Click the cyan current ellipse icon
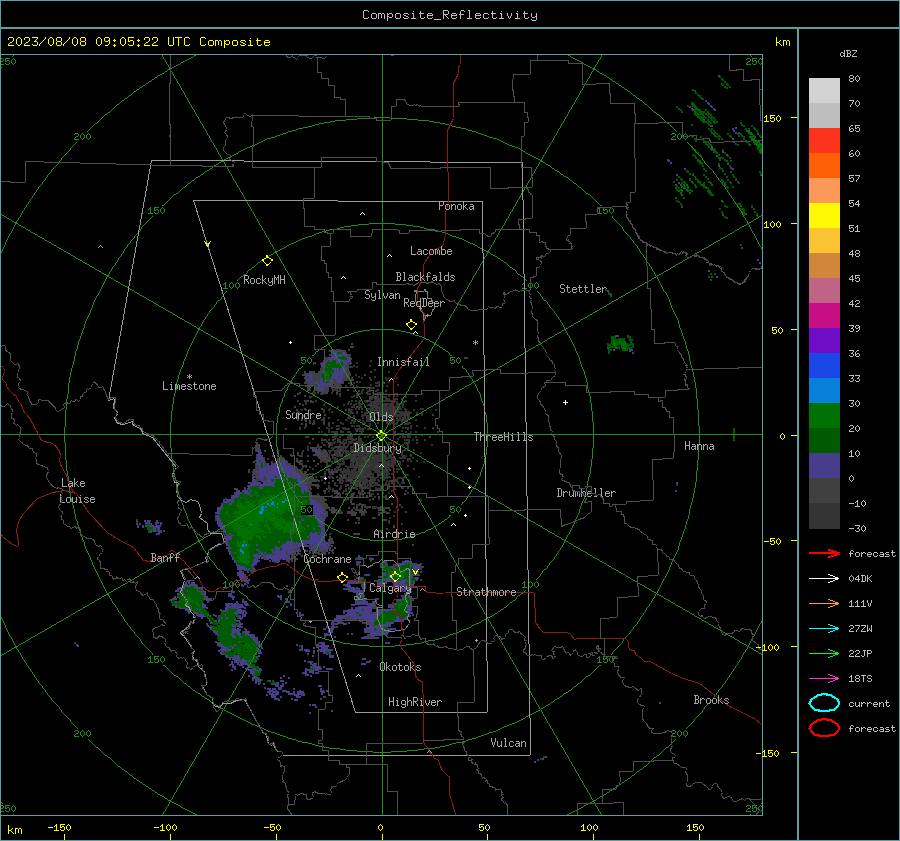 824,703
